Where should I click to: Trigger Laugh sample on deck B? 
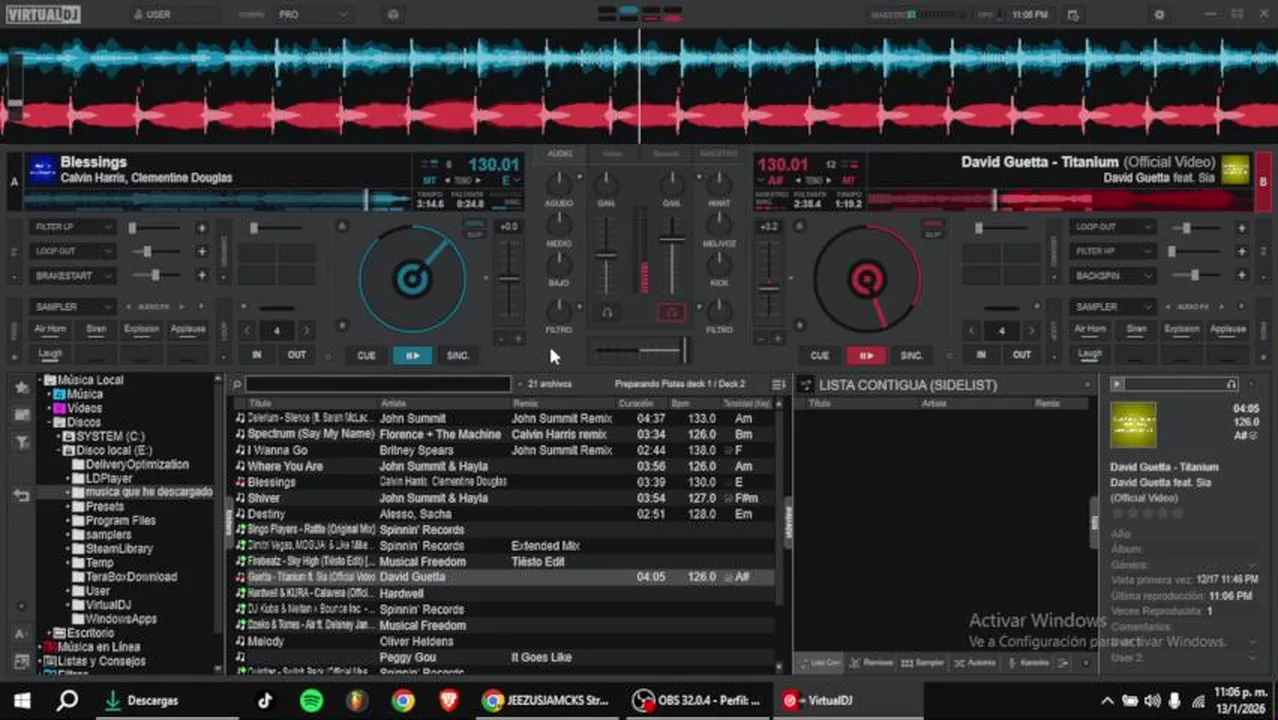[1090, 354]
